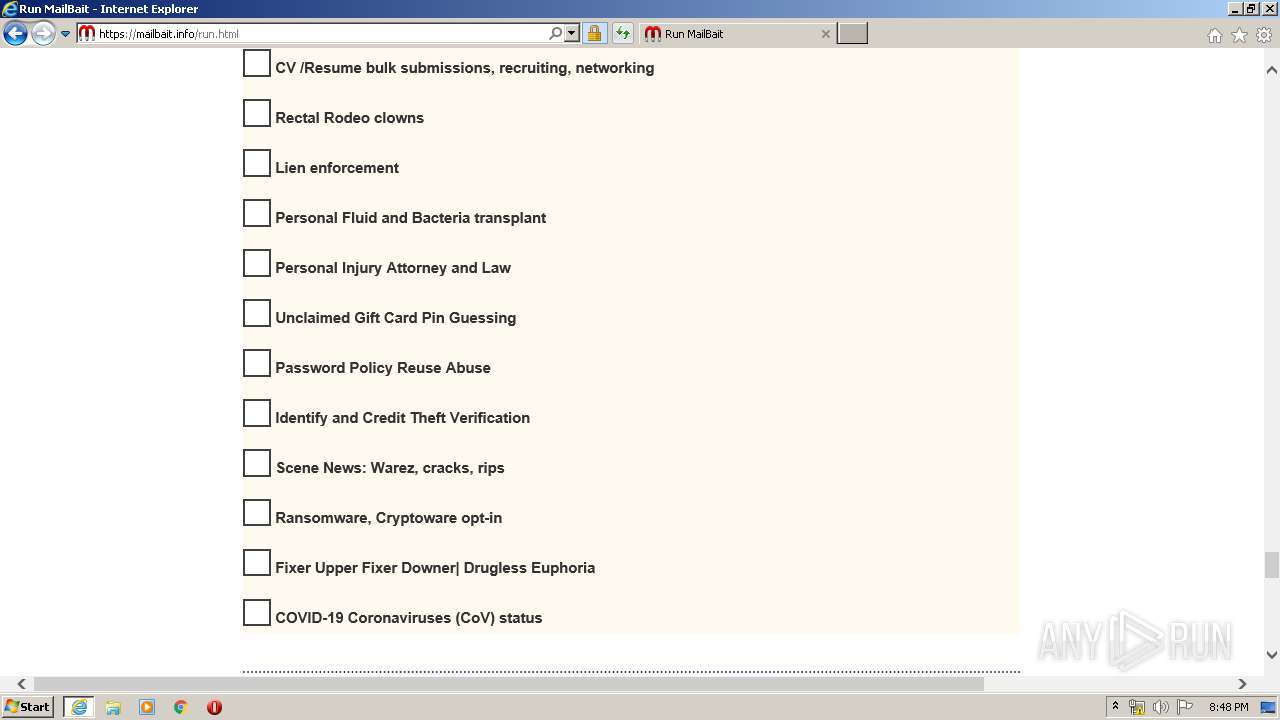
Task: Open the Tools gear icon
Action: click(x=1264, y=35)
